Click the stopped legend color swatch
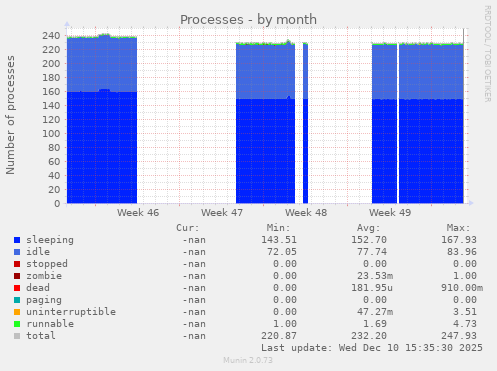Viewport: 497px width, 371px height. pyautogui.click(x=17, y=264)
